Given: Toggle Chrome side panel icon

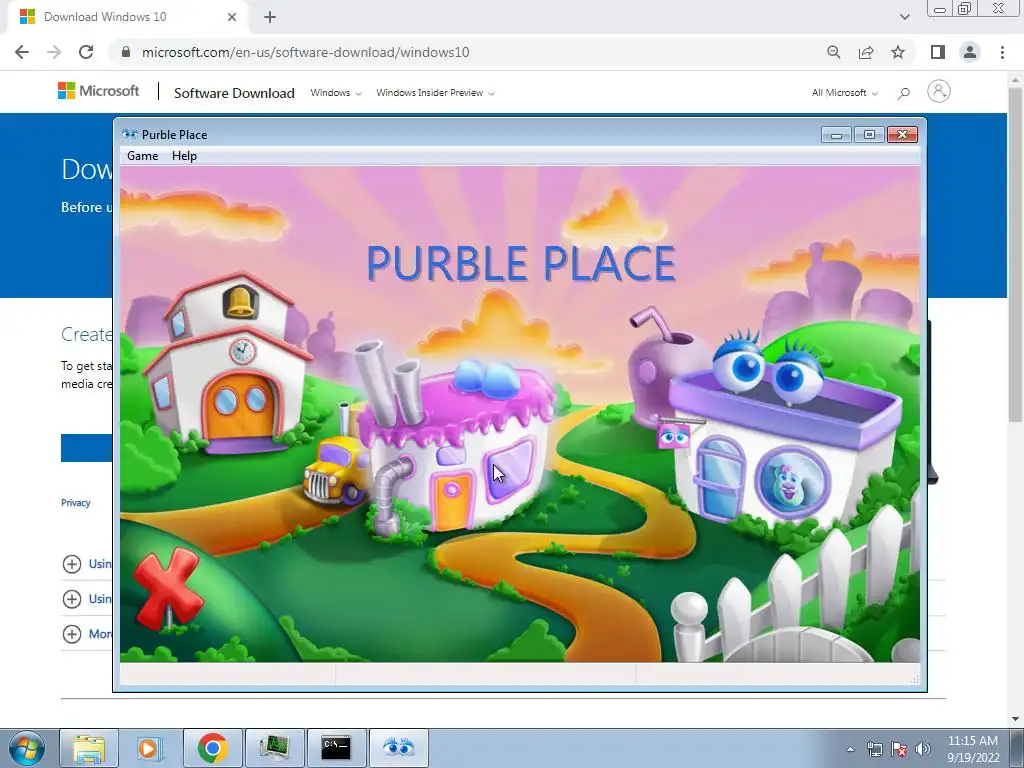Looking at the screenshot, I should coord(938,52).
